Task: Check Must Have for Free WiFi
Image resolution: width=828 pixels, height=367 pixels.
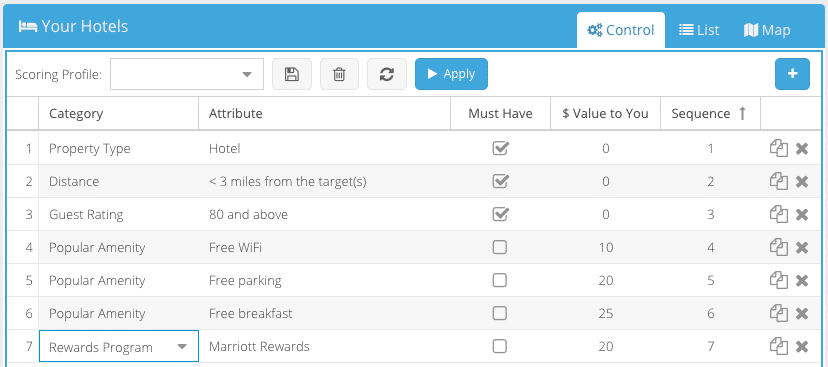Action: [x=500, y=247]
